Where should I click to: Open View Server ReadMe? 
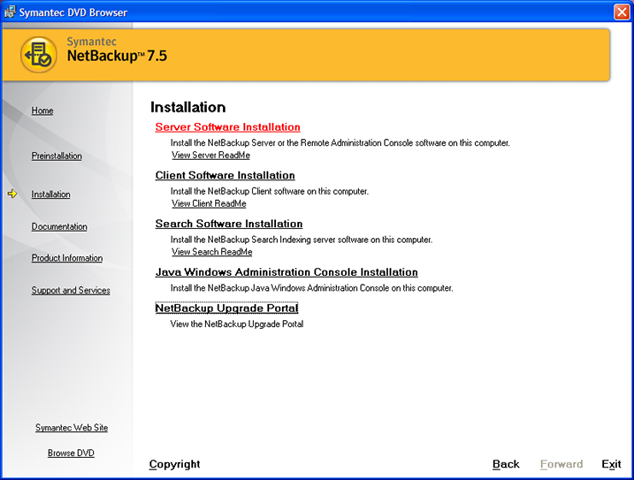[211, 155]
